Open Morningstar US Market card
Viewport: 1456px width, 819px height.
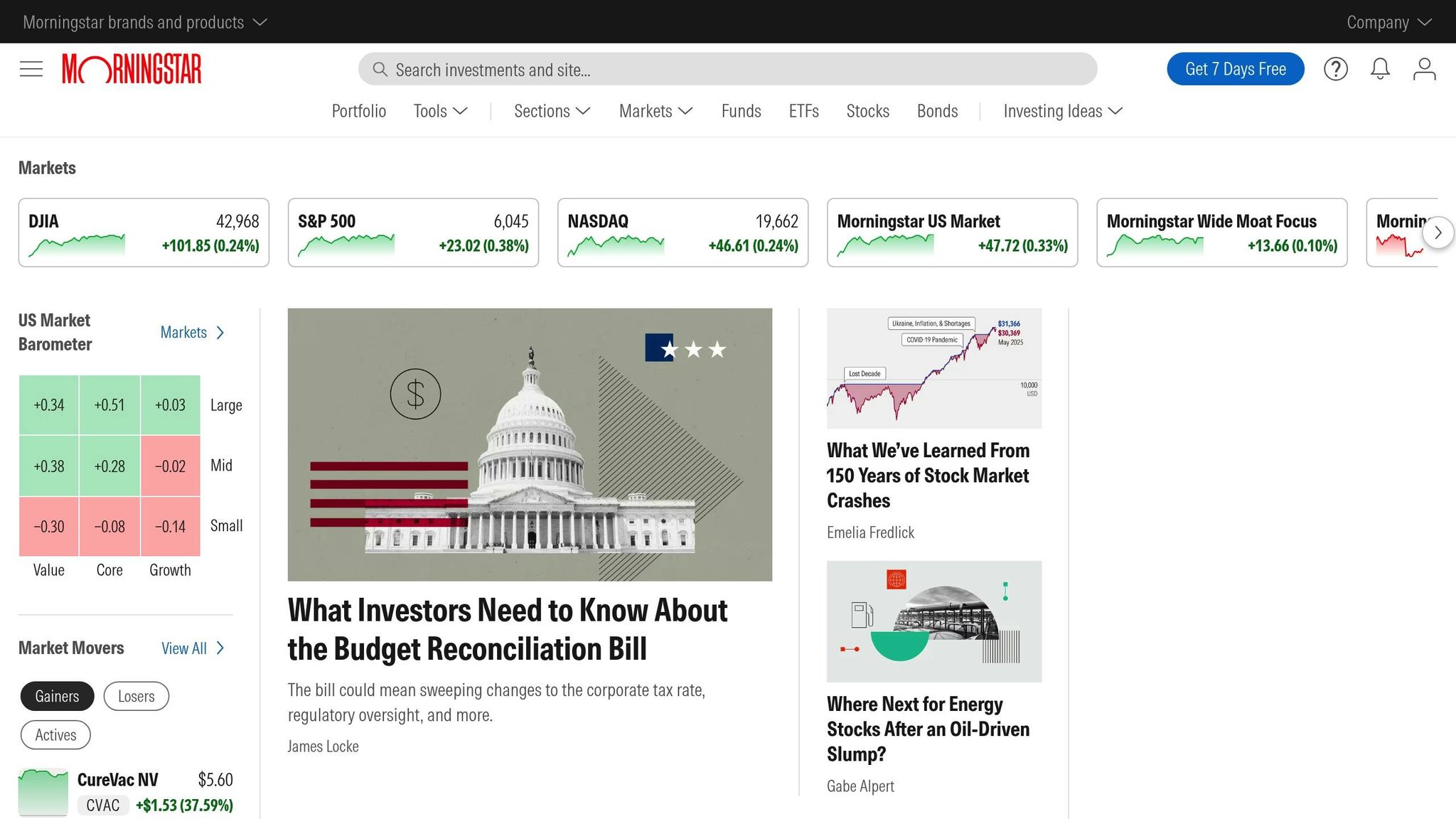coord(952,232)
